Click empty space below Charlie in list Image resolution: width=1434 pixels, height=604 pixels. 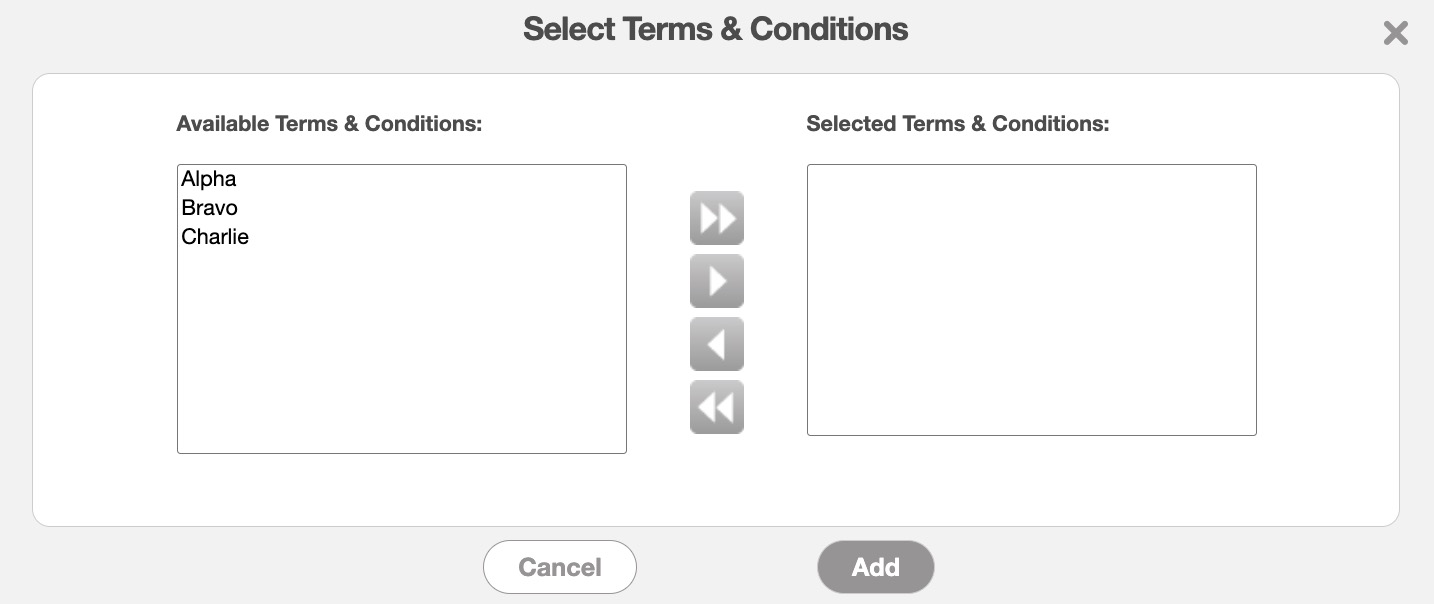(401, 350)
